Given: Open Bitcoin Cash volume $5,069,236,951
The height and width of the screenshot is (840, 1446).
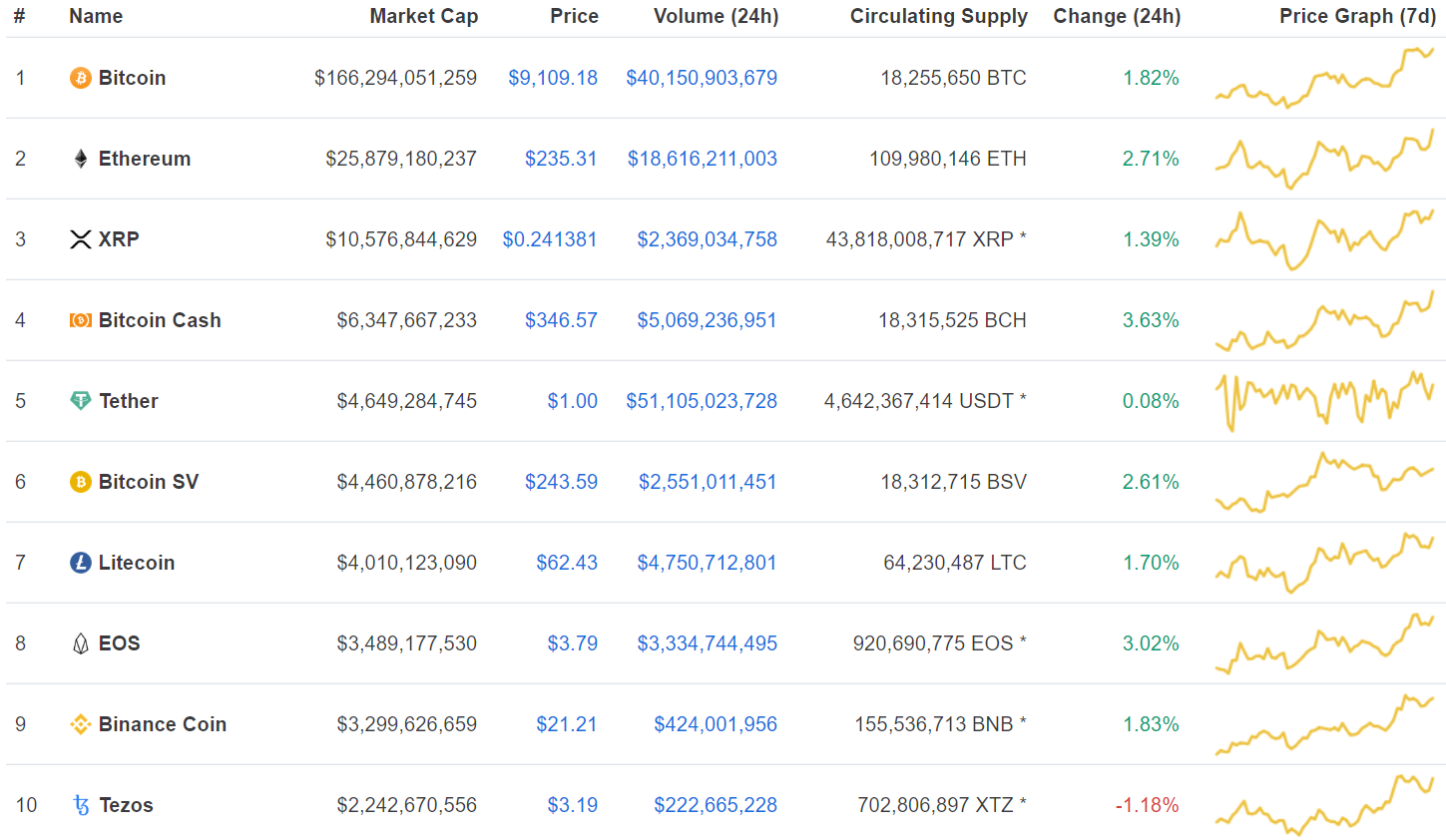Looking at the screenshot, I should (708, 320).
